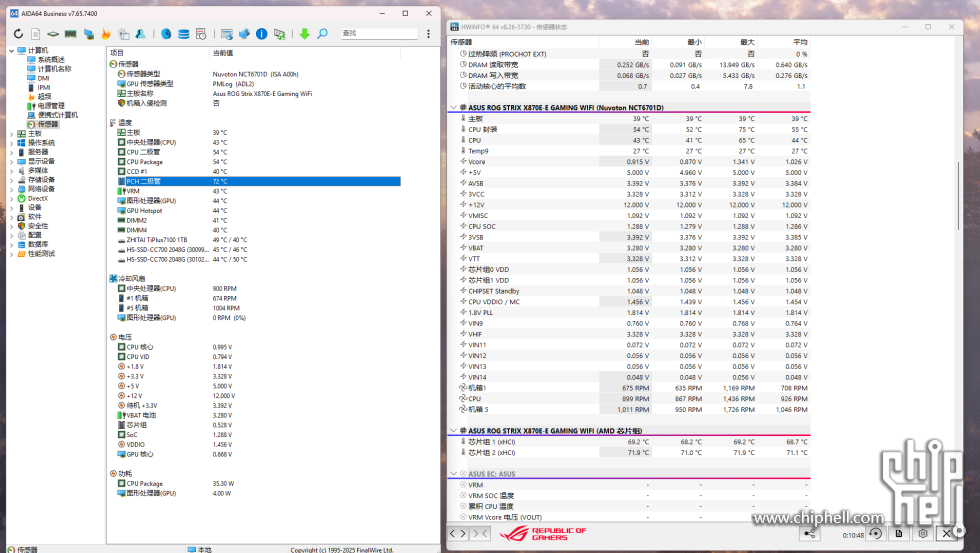
Task: Click the calendar schedule icon in AIDA64 toolbar
Action: point(201,34)
